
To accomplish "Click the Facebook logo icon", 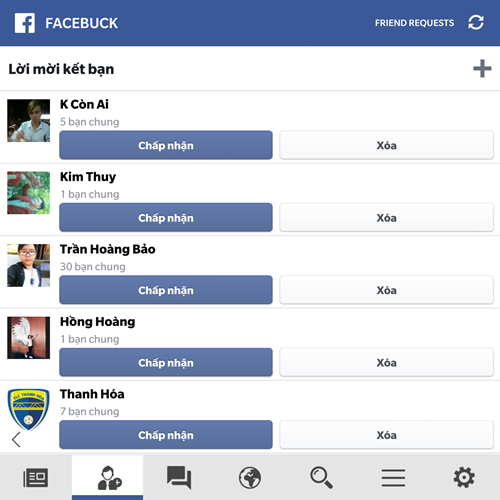I will (x=25, y=23).
